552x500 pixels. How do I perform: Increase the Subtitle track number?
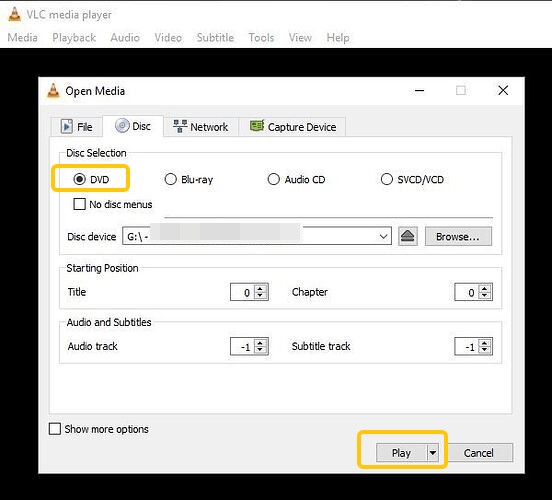pyautogui.click(x=485, y=343)
